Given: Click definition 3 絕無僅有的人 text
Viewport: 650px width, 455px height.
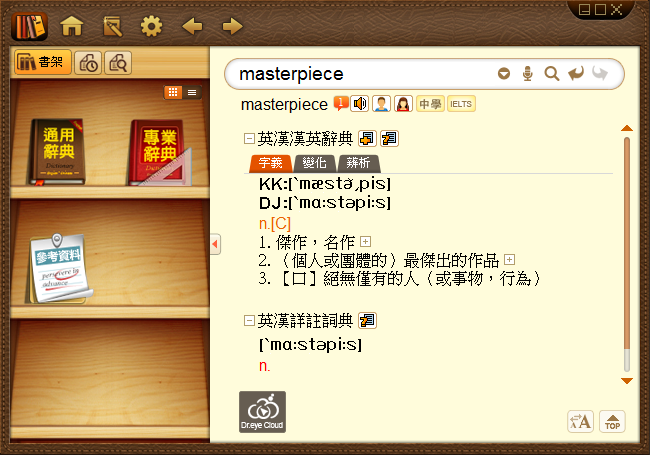Looking at the screenshot, I should 399,278.
